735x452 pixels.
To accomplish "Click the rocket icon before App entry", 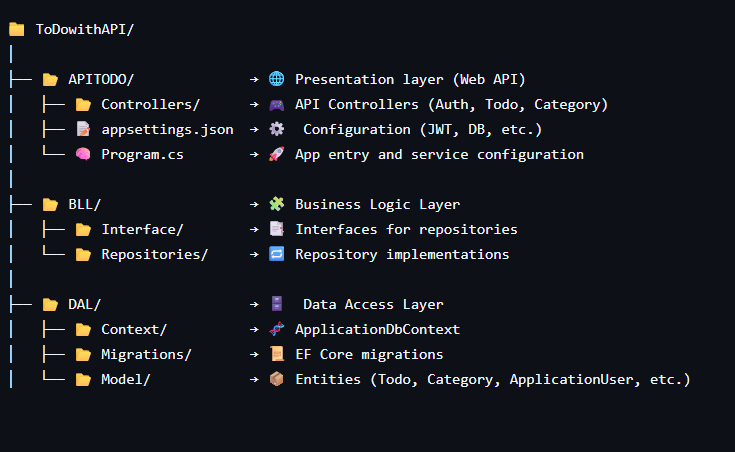I will pos(277,154).
